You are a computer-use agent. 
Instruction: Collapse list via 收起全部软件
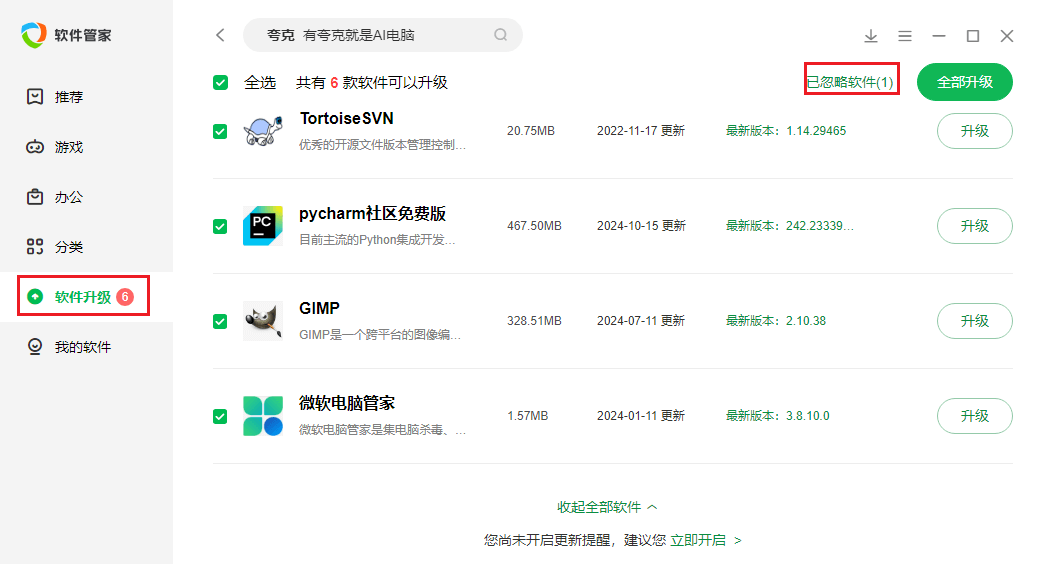pos(607,507)
